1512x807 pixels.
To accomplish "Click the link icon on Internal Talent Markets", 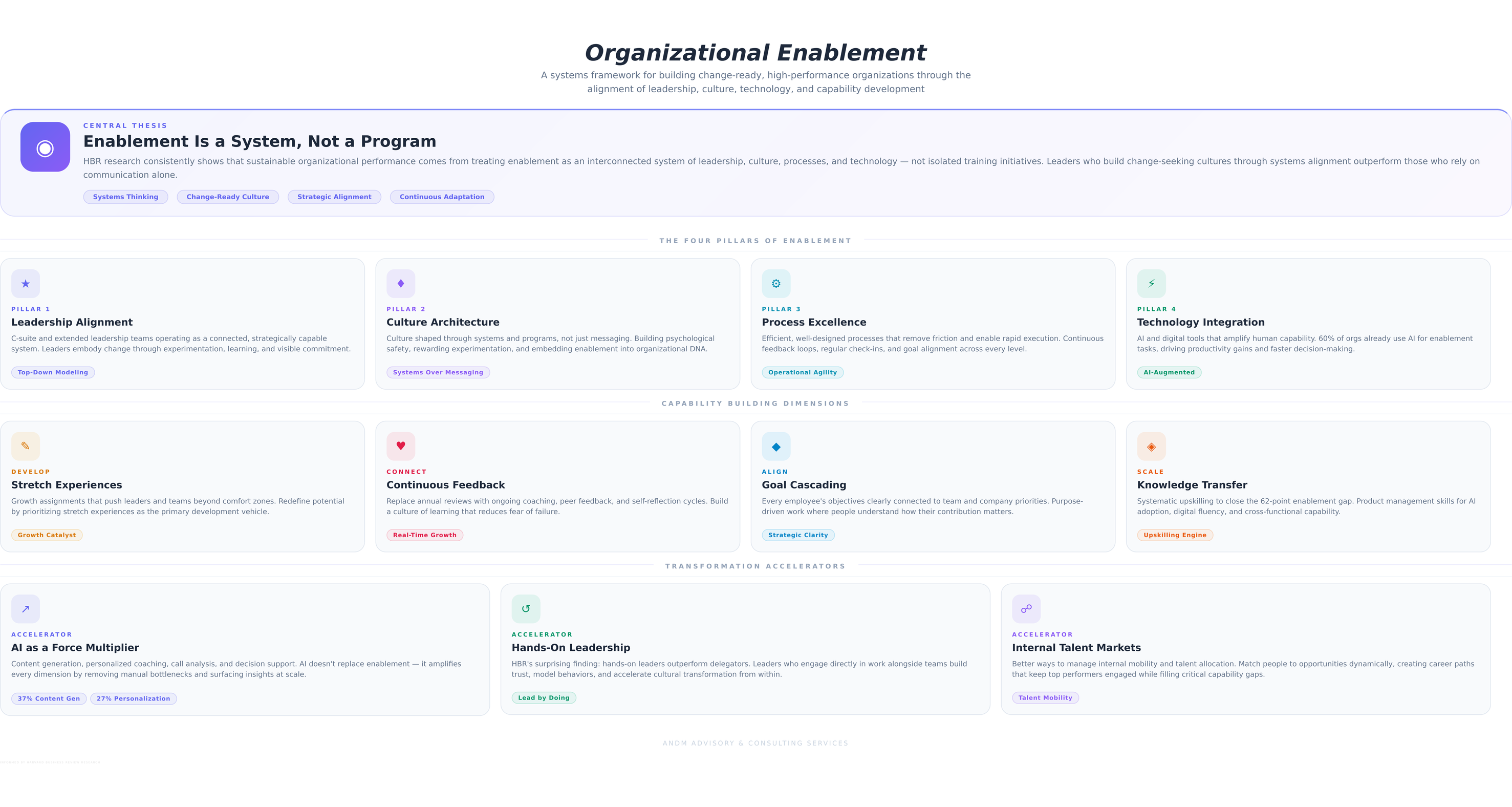I will [1027, 609].
